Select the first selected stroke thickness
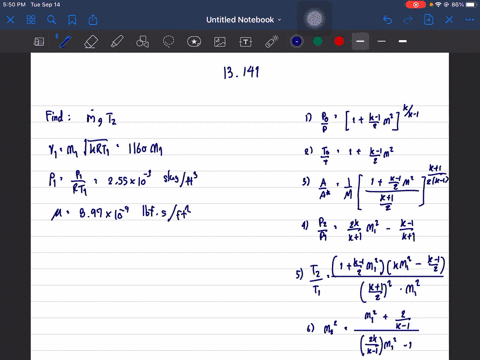The image size is (480, 360). pos(360,42)
